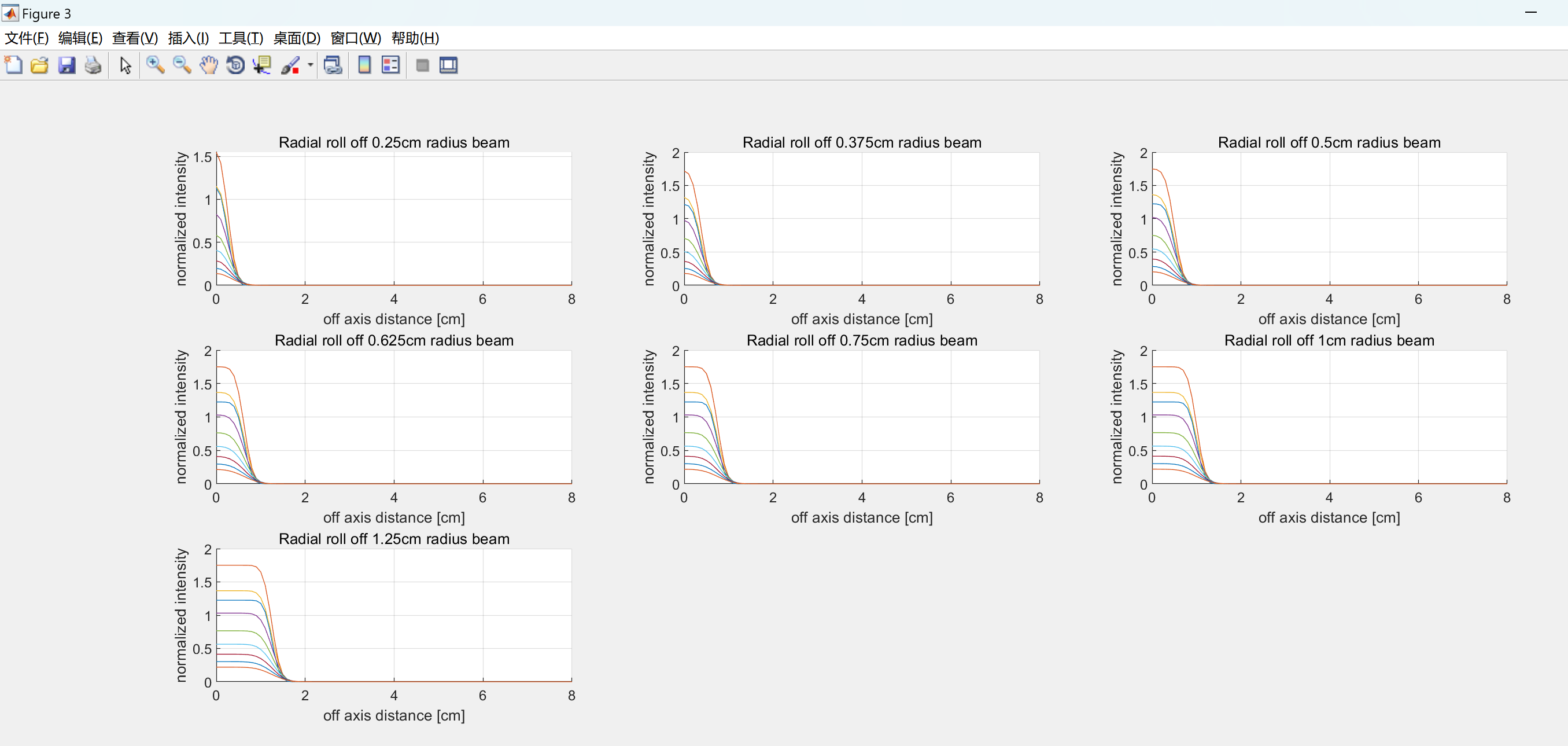1568x746 pixels.
Task: Expand the brush color dropdown arrow
Action: click(310, 65)
